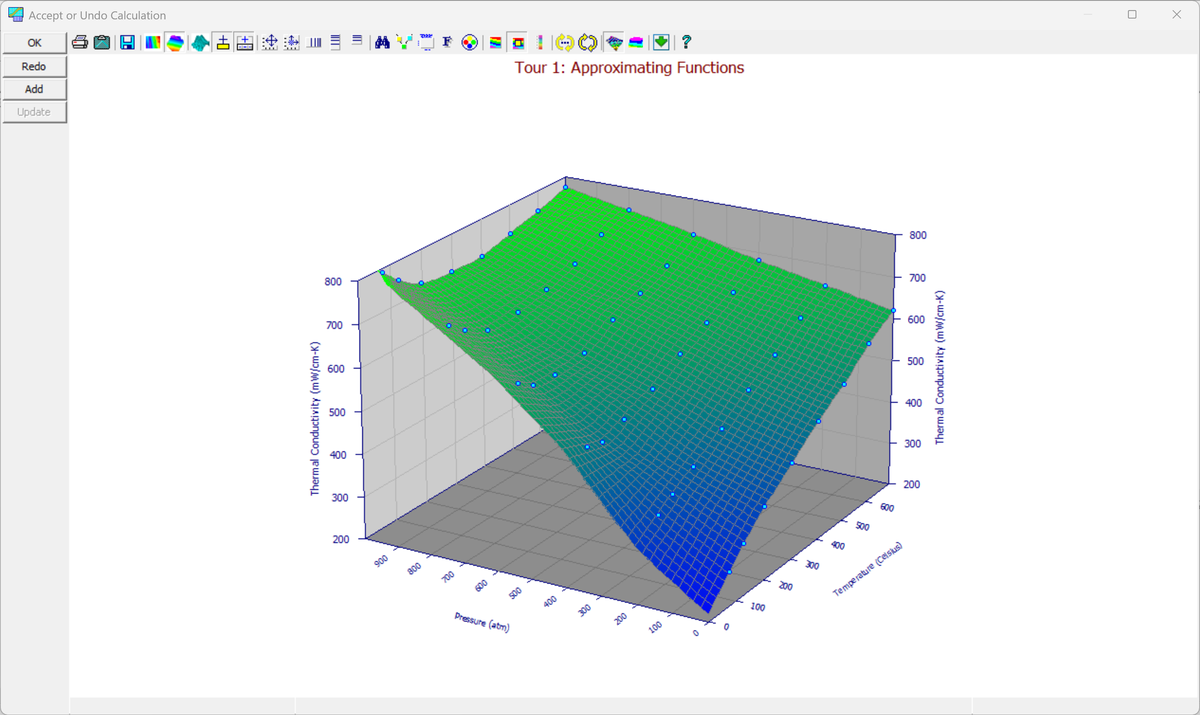Toggle the plus-over-yellow-bar icon

tap(222, 42)
